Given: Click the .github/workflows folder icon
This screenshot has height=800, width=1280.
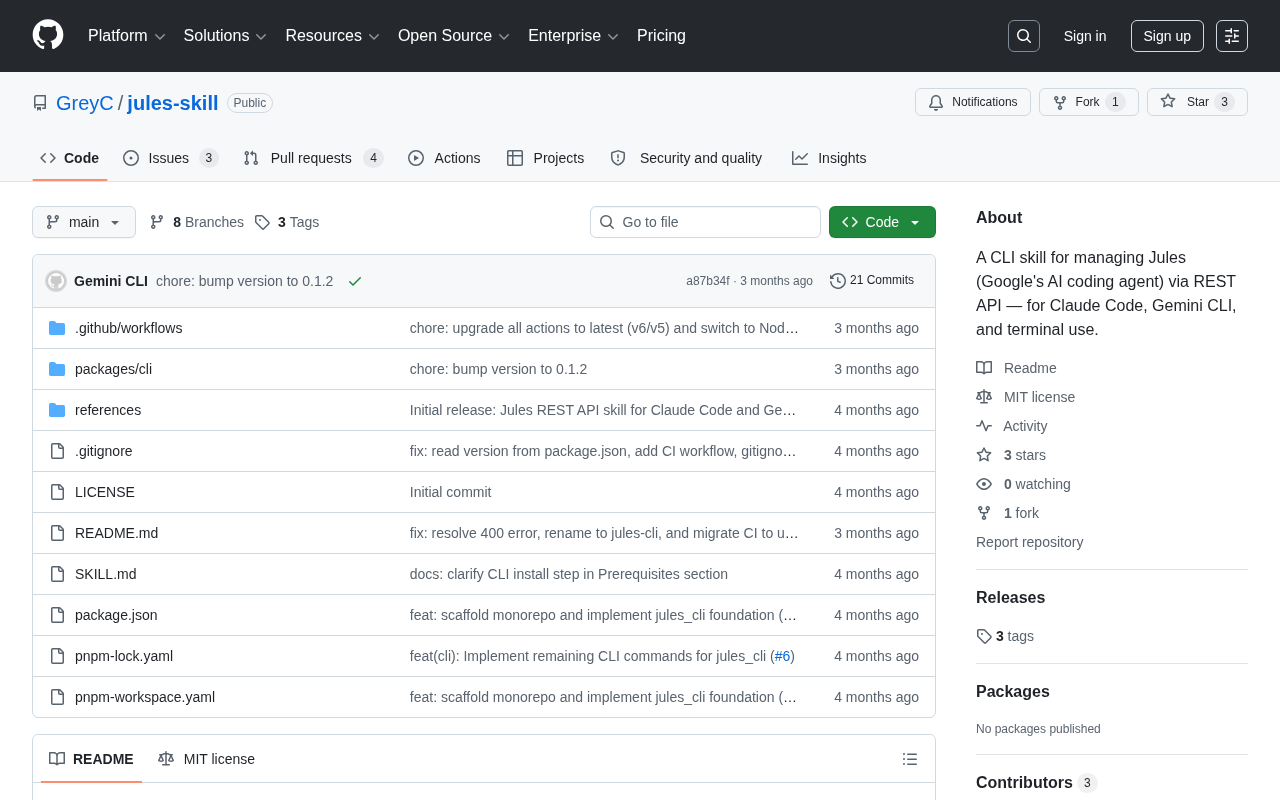Looking at the screenshot, I should coord(57,328).
